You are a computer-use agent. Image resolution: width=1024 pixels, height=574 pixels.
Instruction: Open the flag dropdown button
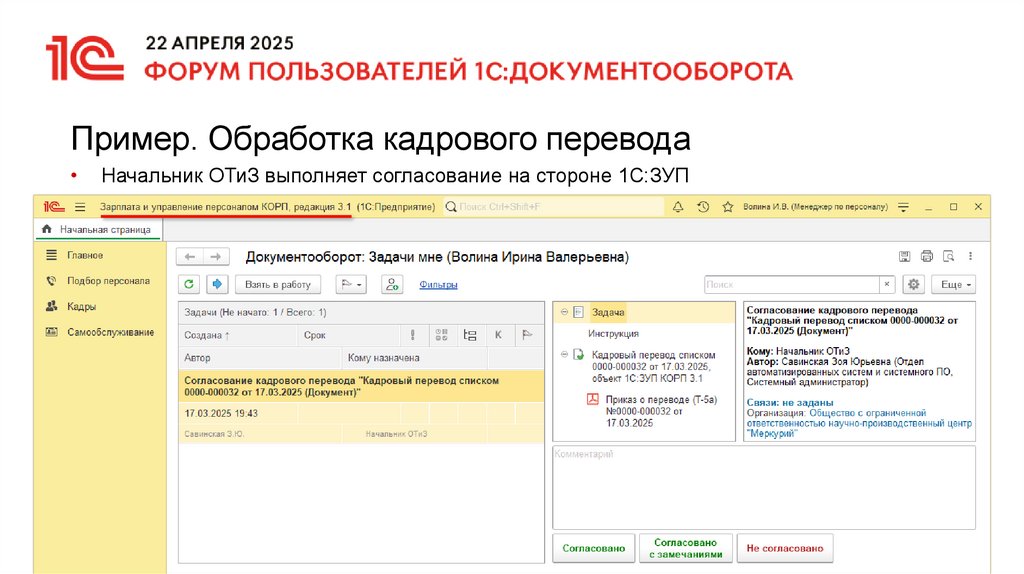coord(351,284)
